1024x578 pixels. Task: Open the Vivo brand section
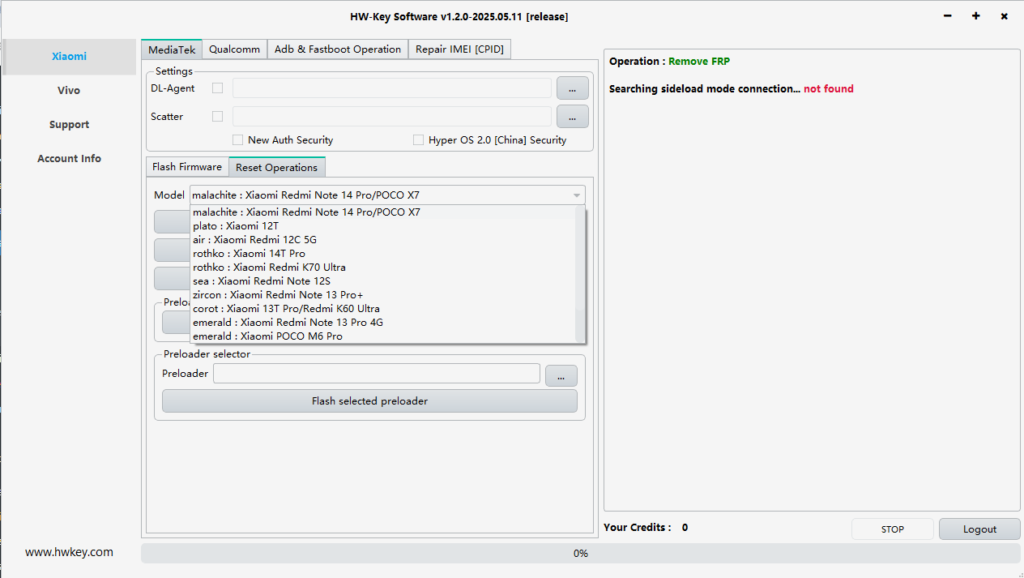tap(69, 90)
